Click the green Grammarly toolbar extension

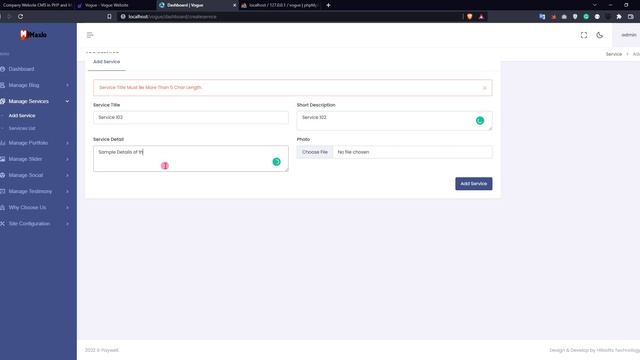586,17
